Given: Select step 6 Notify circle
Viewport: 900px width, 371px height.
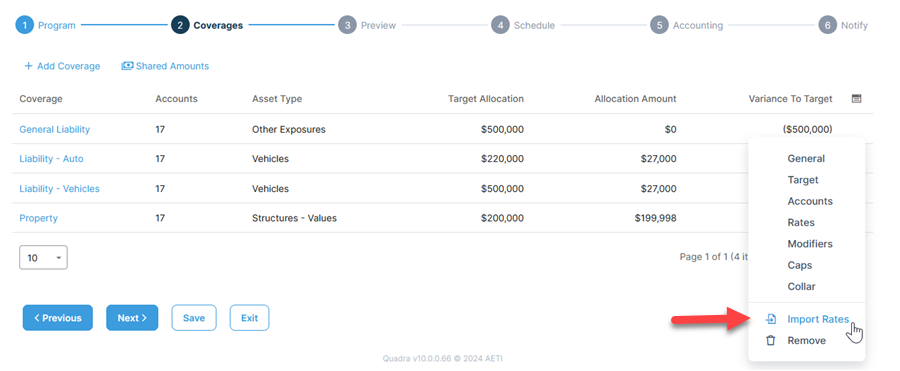Looking at the screenshot, I should [x=827, y=25].
